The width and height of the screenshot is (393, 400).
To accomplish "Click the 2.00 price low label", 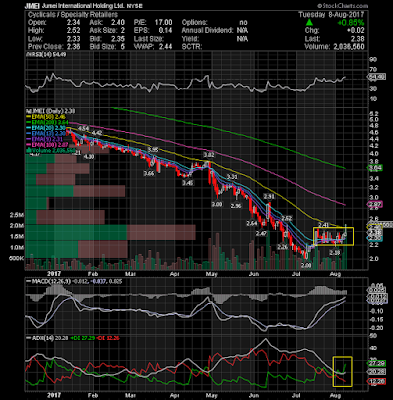I will point(306,266).
